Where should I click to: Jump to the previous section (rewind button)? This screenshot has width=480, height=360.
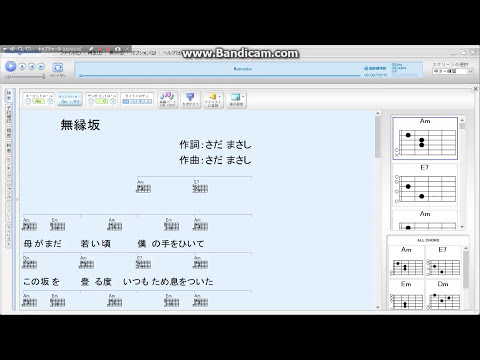pyautogui.click(x=32, y=67)
